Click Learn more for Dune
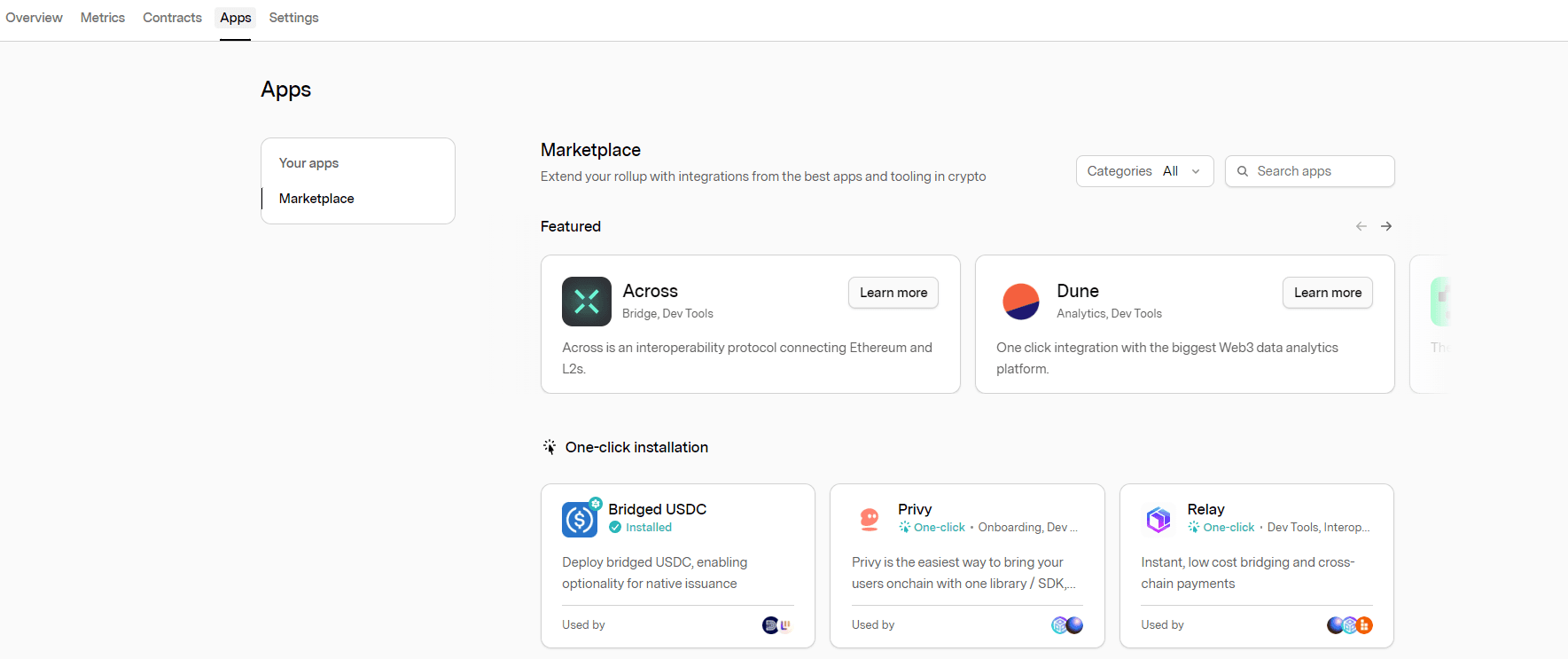The height and width of the screenshot is (659, 1568). coord(1327,293)
